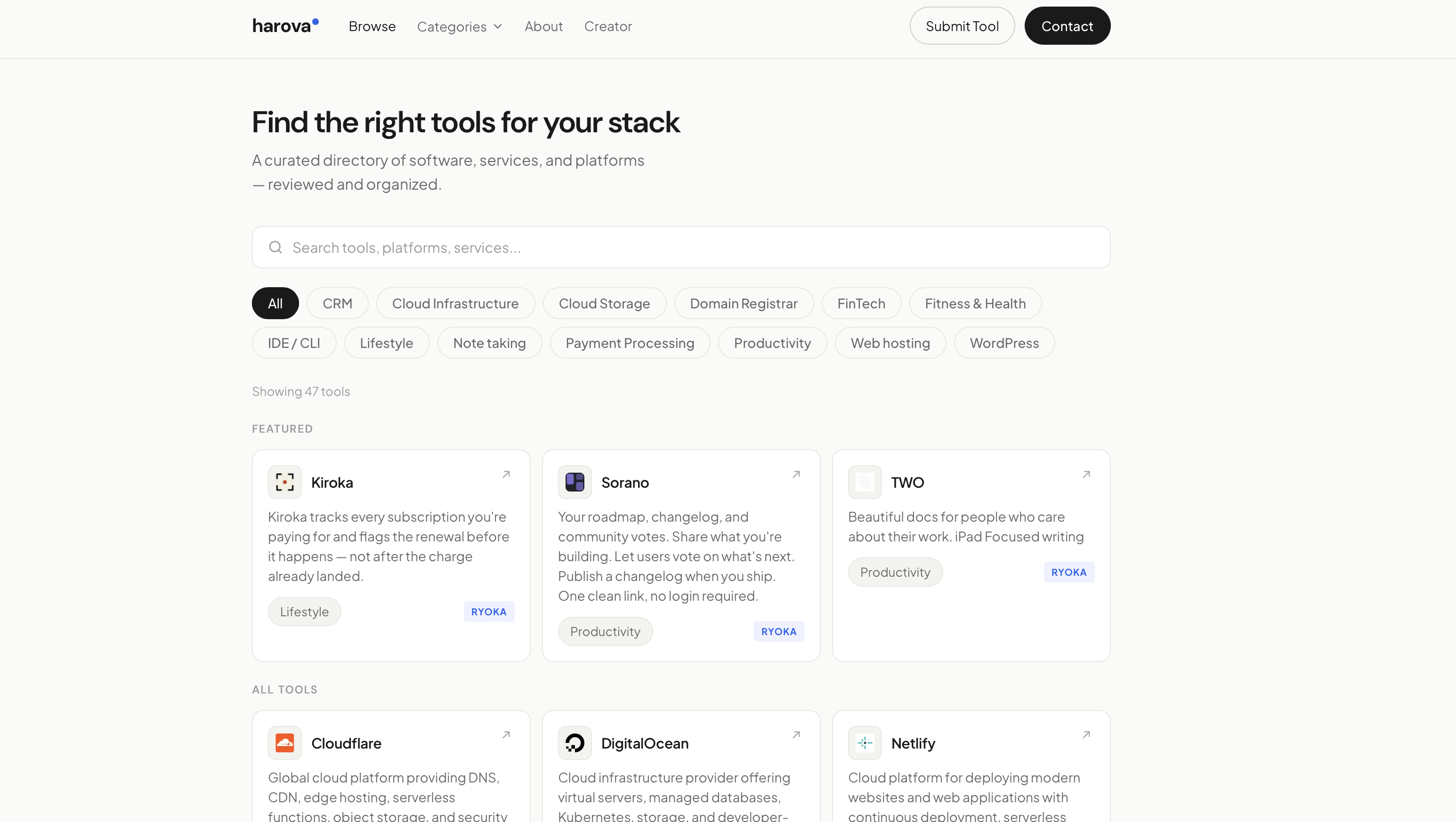Click the Kiroka app icon
Screen dimensions: 1456x822
[x=285, y=482]
